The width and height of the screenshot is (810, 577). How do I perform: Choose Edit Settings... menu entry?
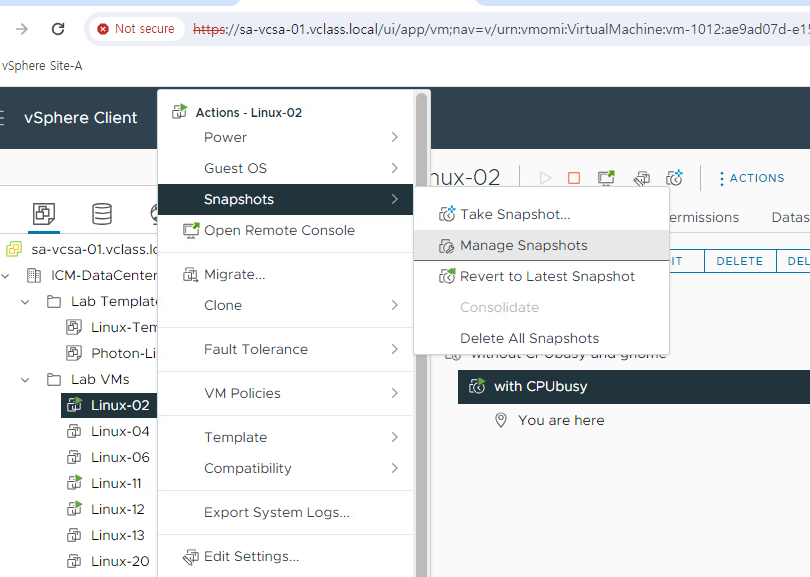(x=285, y=556)
